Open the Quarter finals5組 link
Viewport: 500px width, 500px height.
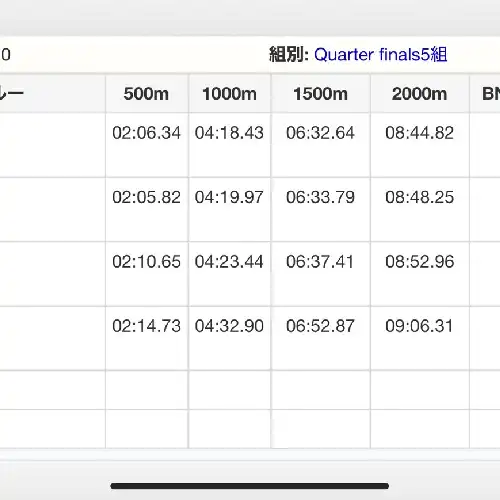coord(380,55)
